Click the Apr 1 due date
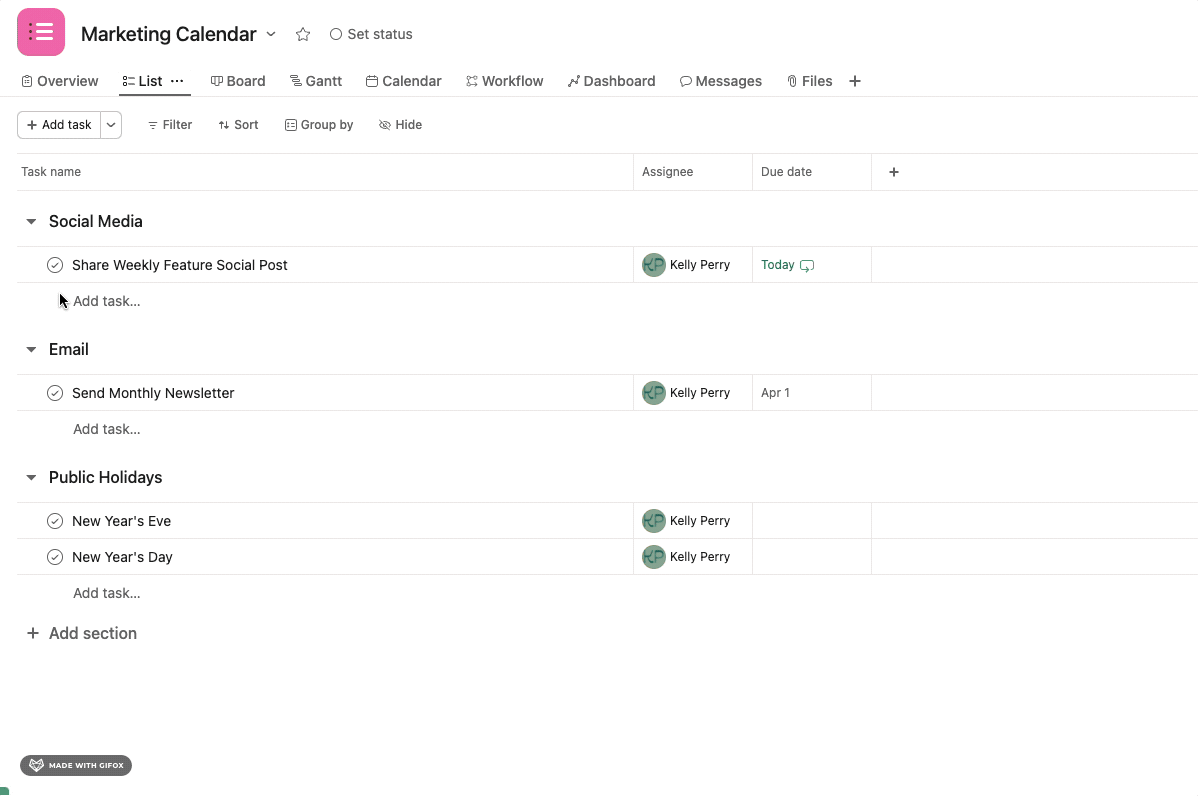The image size is (1198, 796). click(x=775, y=393)
